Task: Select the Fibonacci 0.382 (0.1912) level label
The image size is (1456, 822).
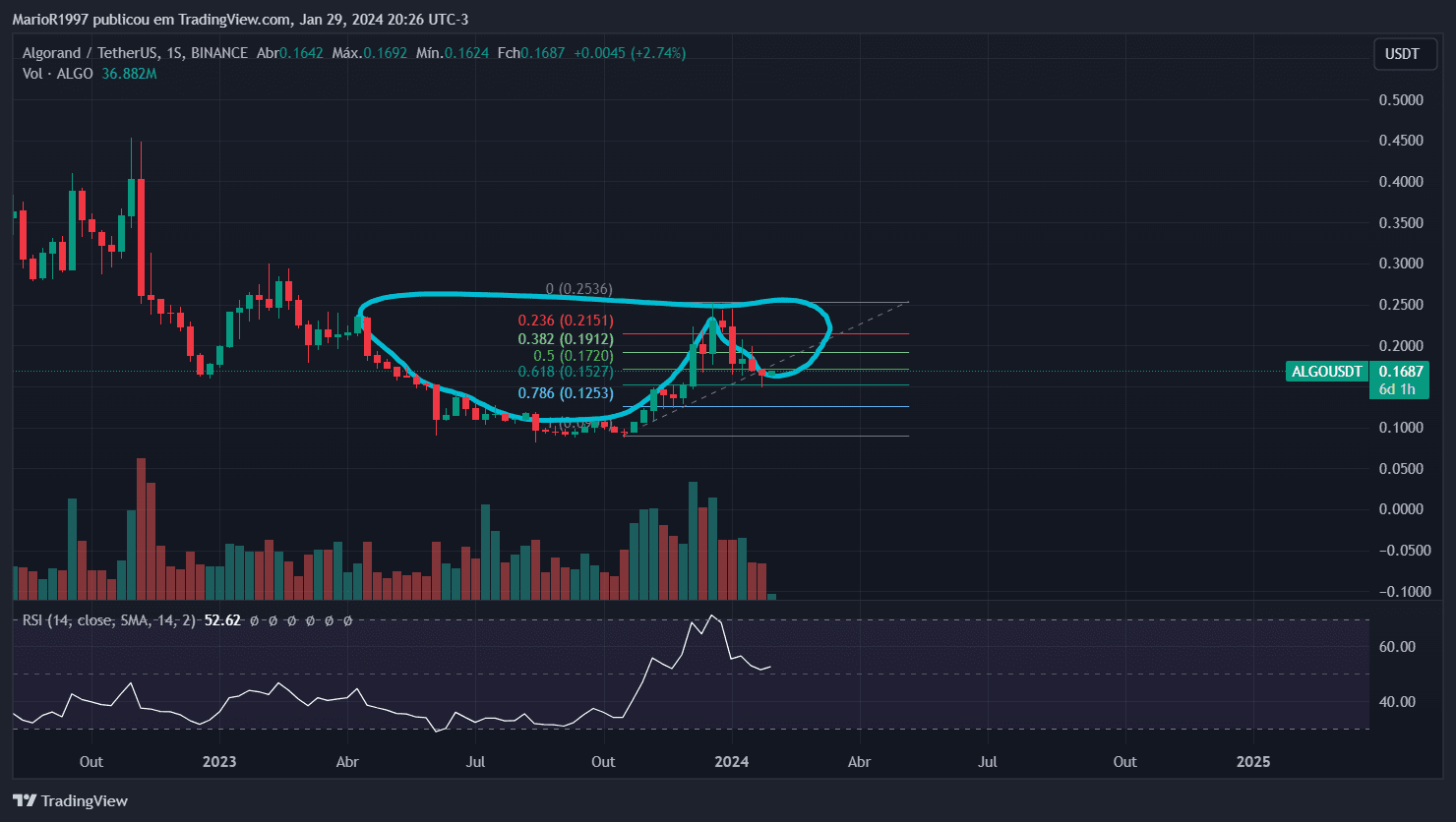Action: (x=566, y=338)
